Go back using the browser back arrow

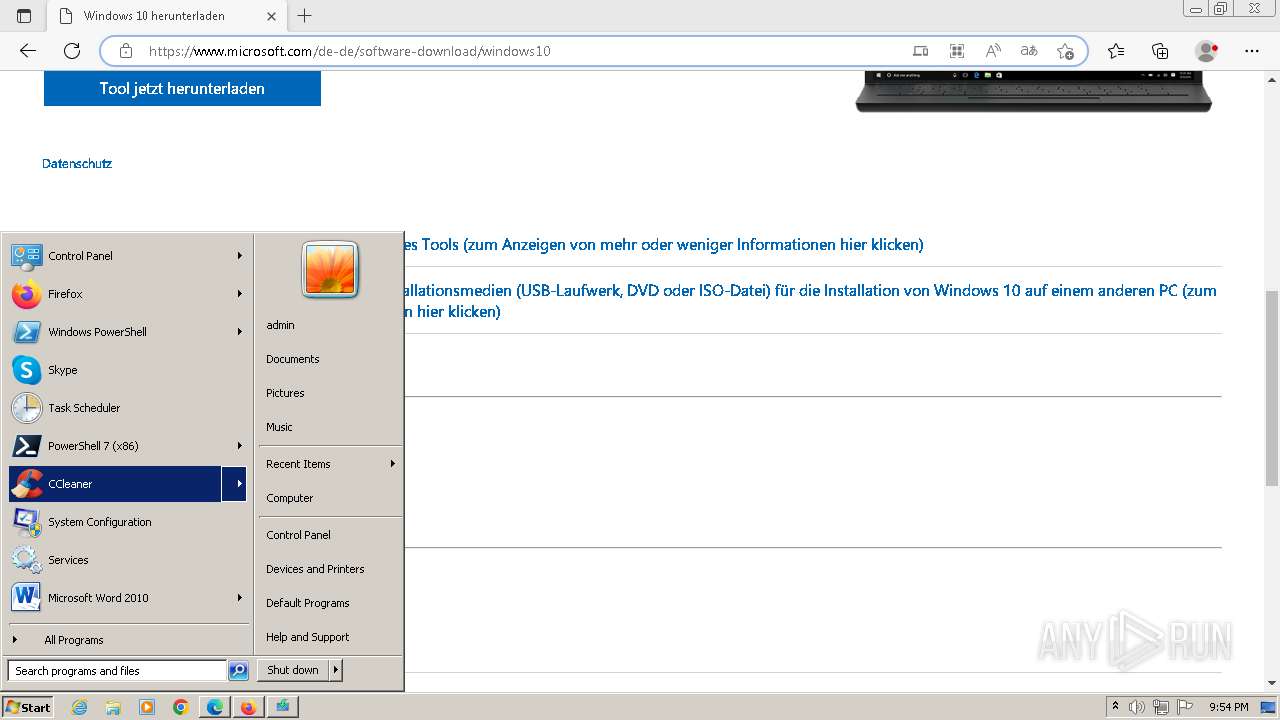[28, 51]
